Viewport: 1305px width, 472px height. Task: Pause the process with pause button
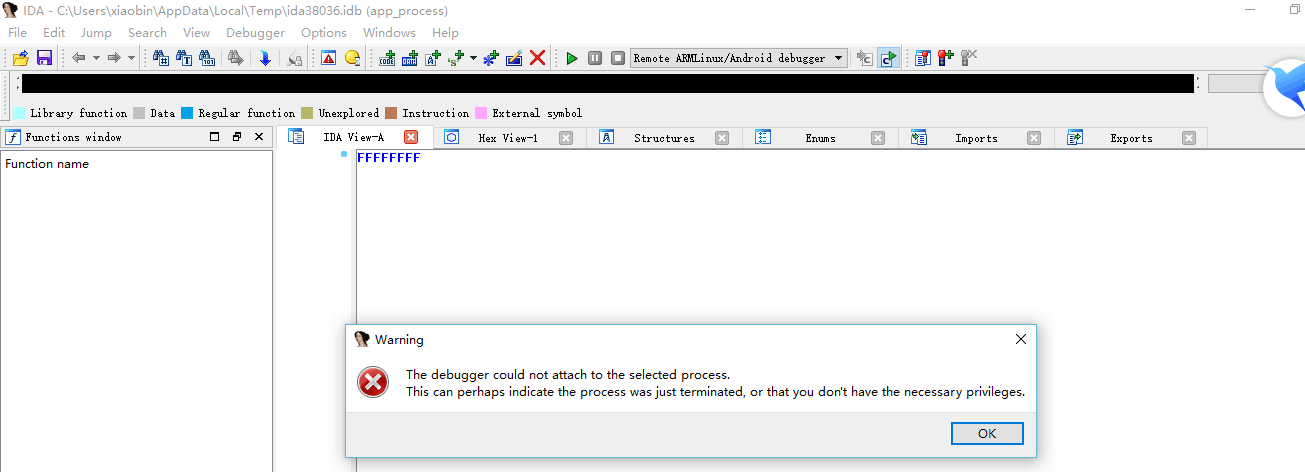pos(595,58)
